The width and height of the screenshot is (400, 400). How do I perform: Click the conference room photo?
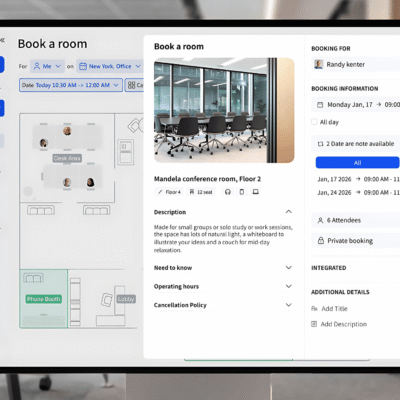(x=224, y=110)
